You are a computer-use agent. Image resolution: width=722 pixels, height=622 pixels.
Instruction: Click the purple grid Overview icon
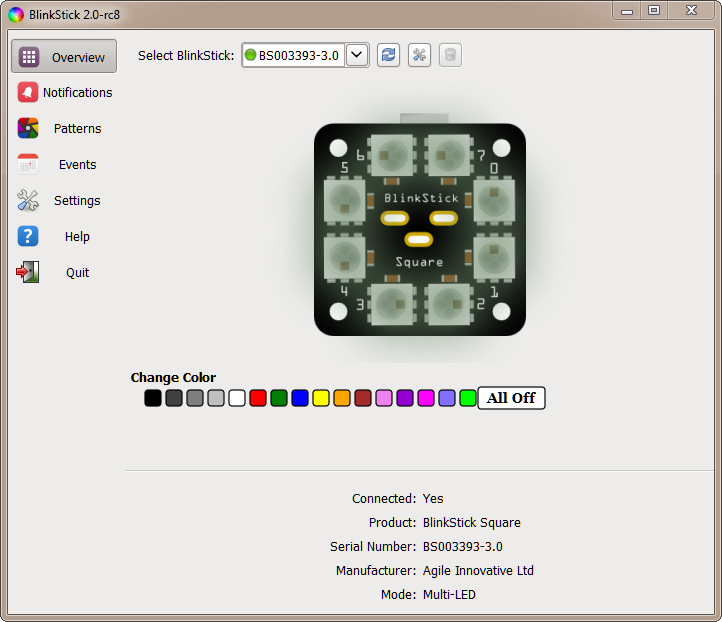[x=29, y=57]
